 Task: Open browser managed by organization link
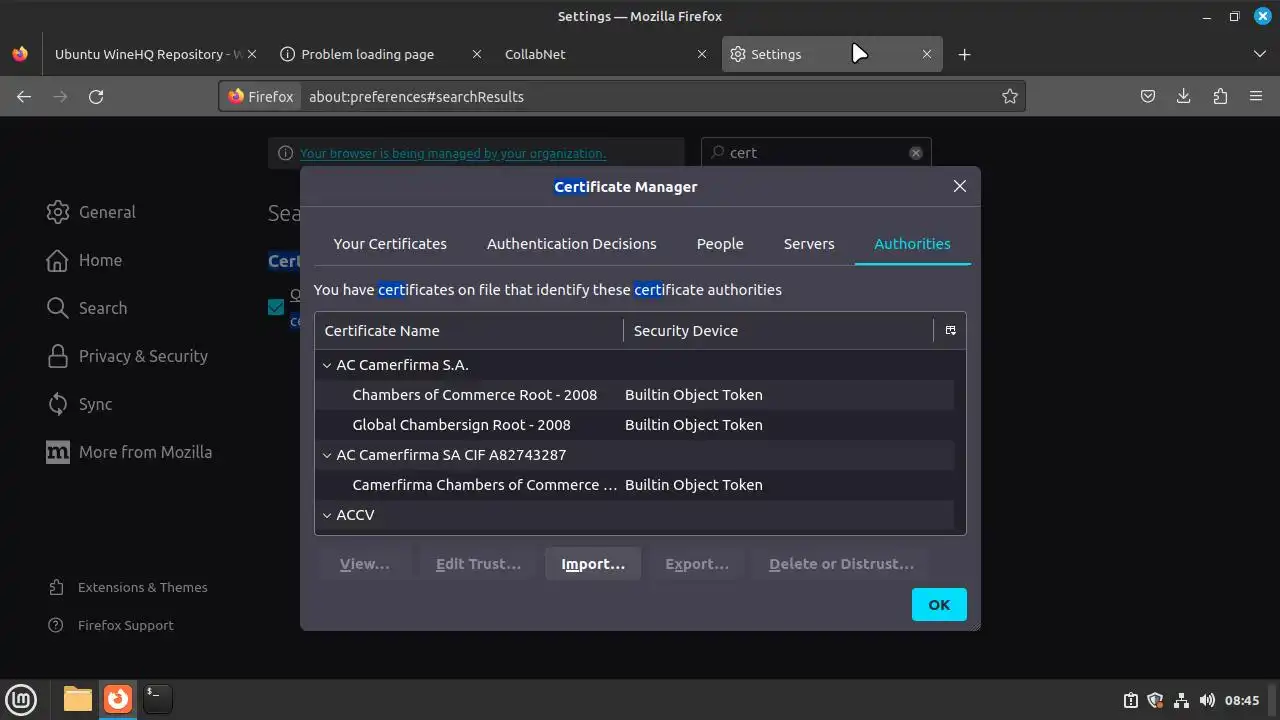(x=452, y=153)
